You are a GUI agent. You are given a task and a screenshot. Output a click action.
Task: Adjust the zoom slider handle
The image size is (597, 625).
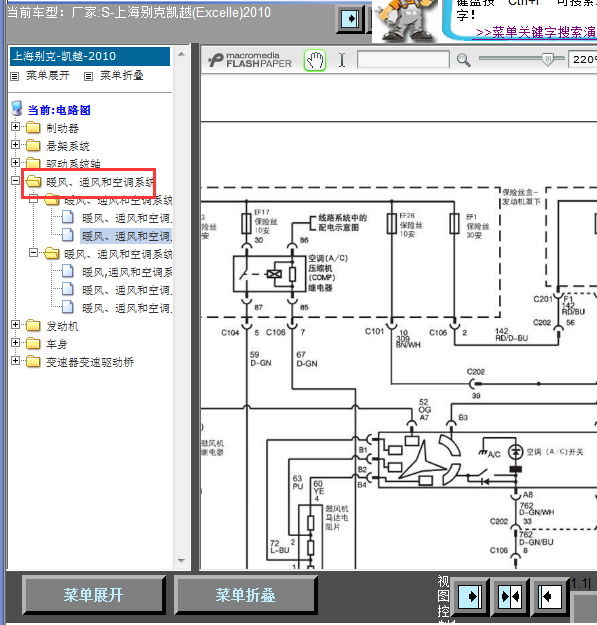tap(548, 59)
